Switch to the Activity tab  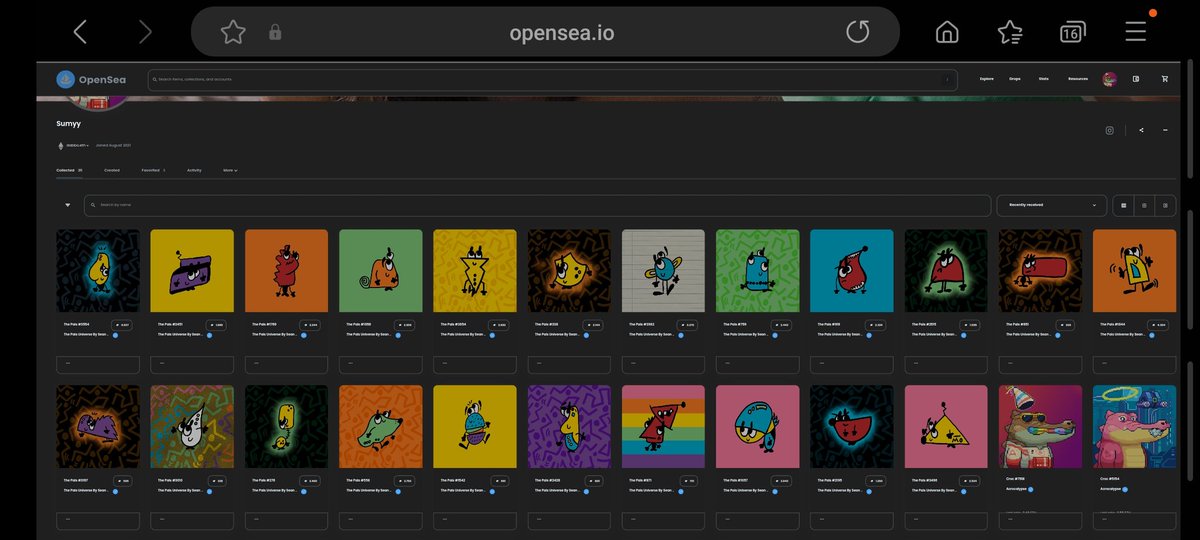[194, 170]
